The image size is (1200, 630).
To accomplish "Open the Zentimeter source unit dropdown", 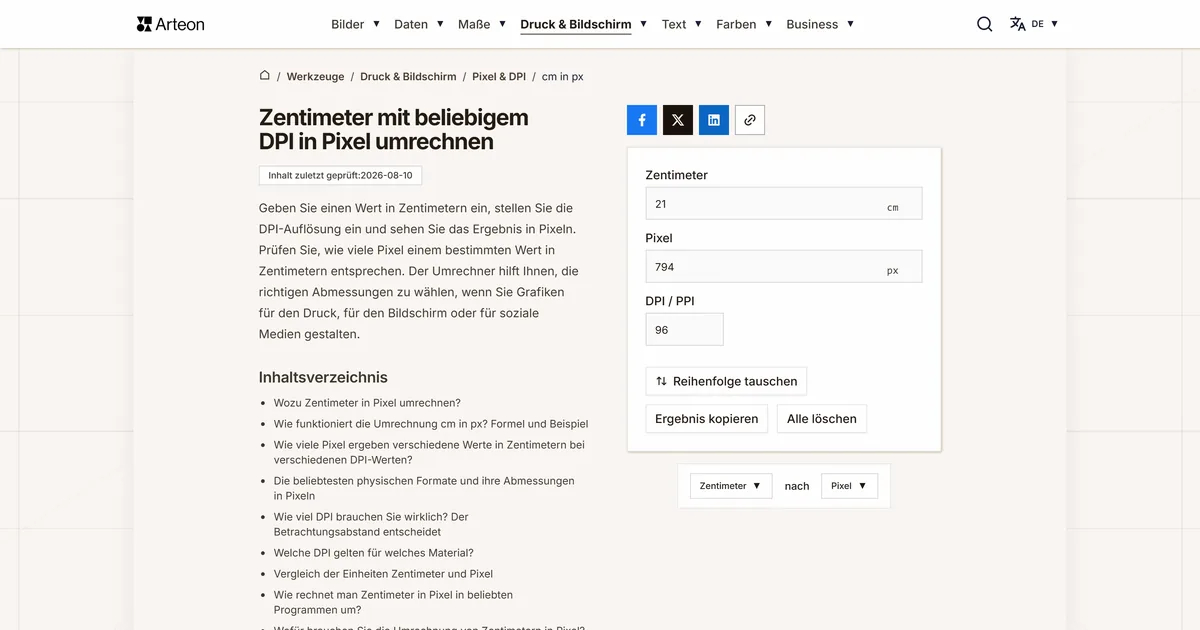I will point(730,486).
